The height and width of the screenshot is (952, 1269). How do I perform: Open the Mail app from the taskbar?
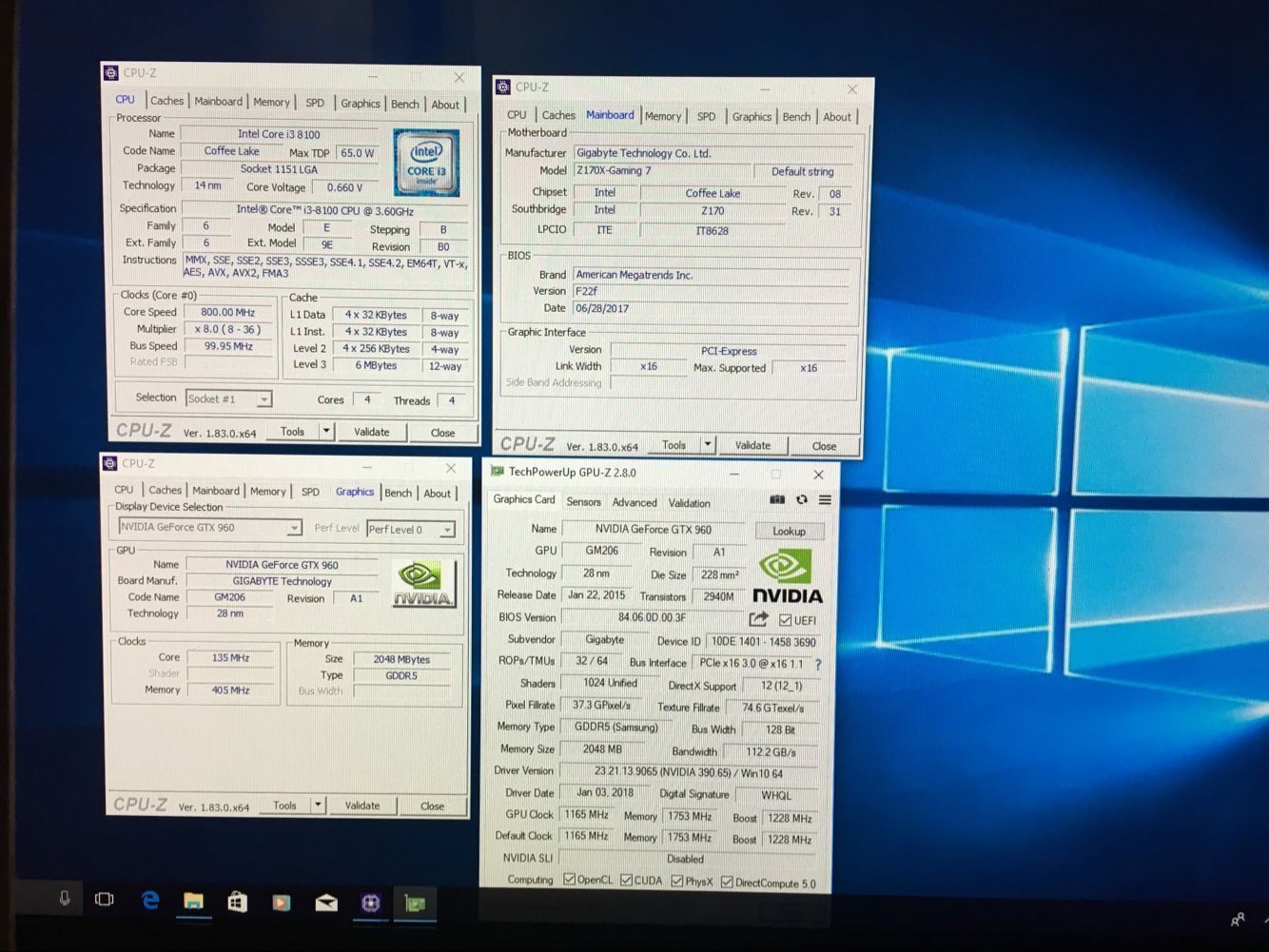[326, 903]
